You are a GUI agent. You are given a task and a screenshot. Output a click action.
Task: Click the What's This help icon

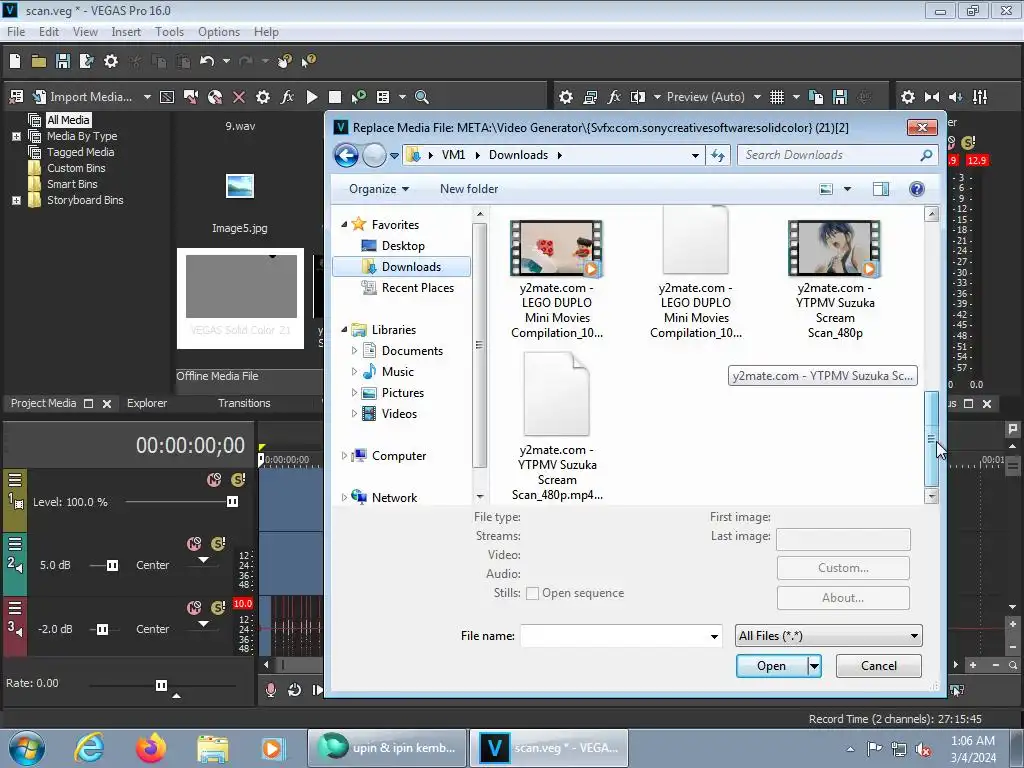308,61
